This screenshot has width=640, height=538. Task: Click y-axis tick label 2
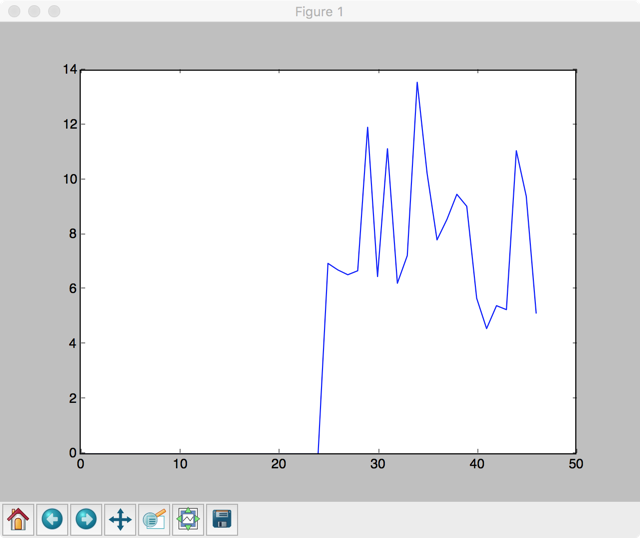(73, 398)
